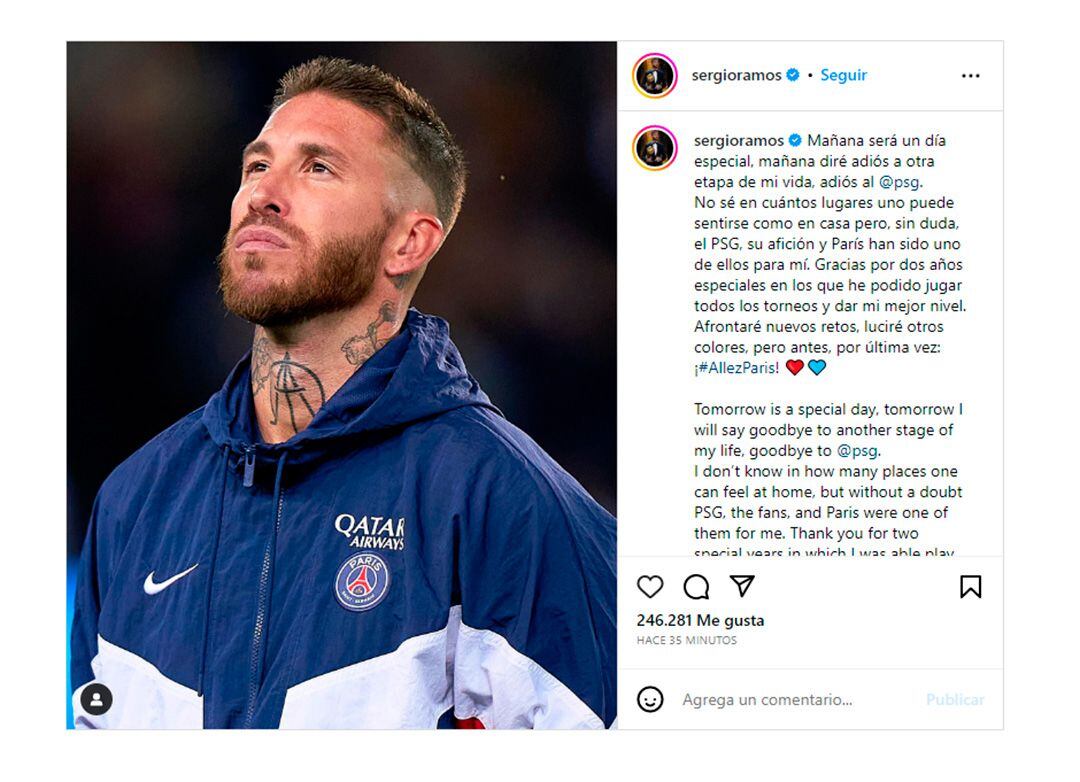Open the emoji picker in the comment box
Screen dimensions: 1080x782
click(650, 700)
